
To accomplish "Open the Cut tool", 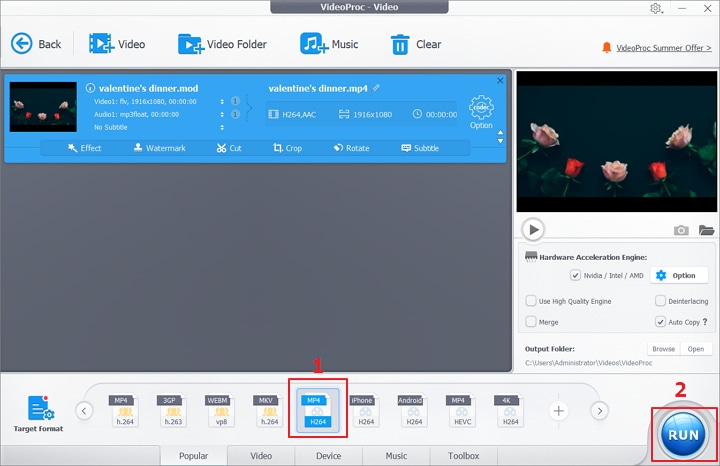I will click(229, 148).
